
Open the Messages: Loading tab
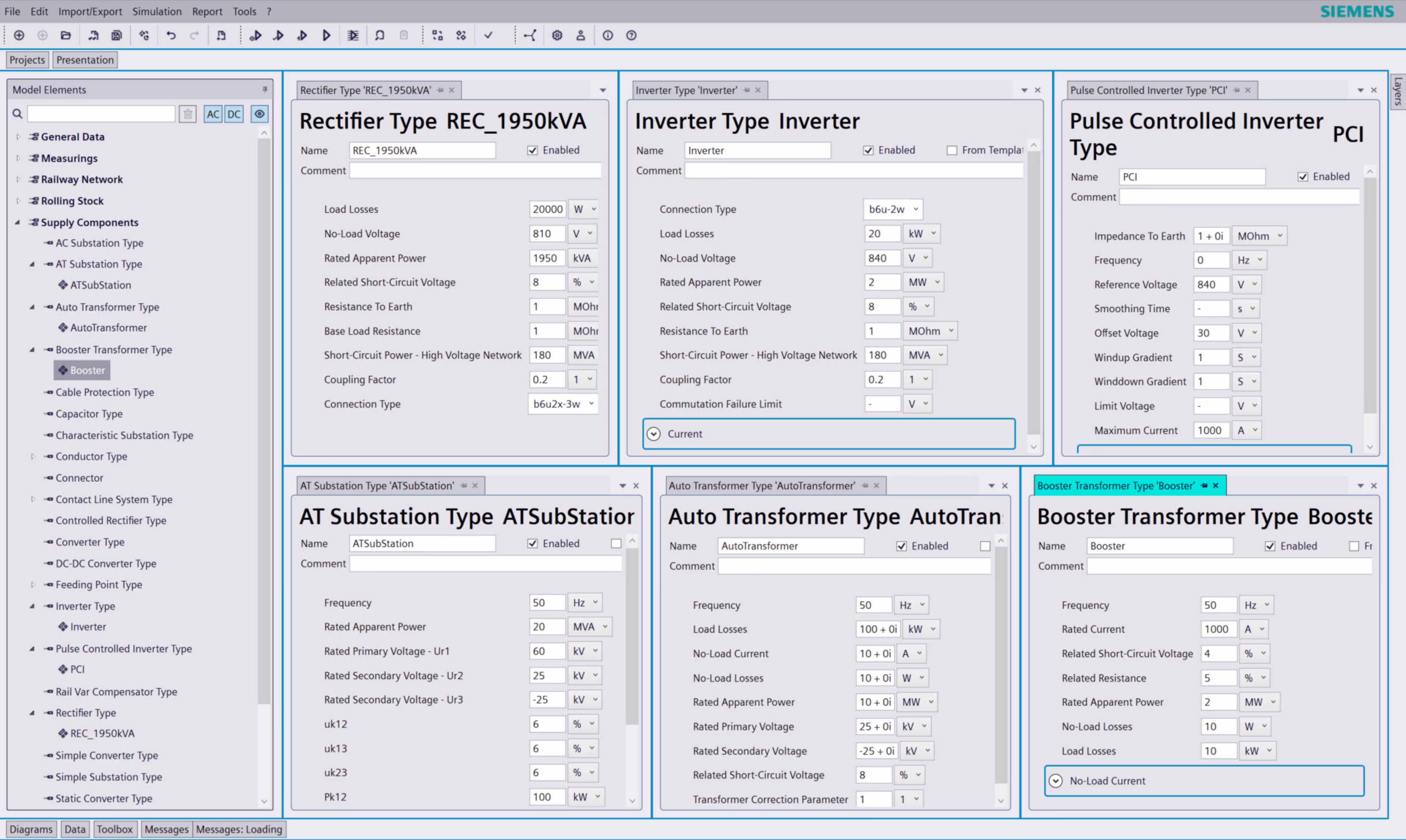coord(239,829)
